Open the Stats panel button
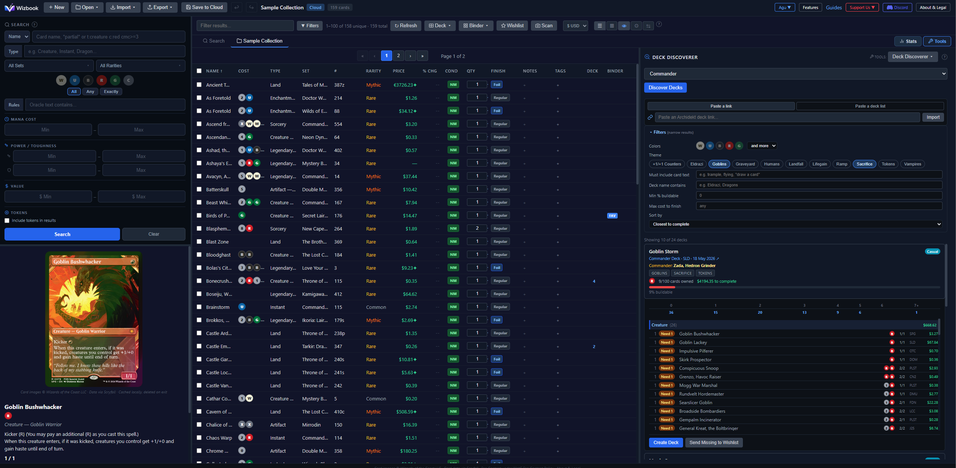 pos(908,41)
